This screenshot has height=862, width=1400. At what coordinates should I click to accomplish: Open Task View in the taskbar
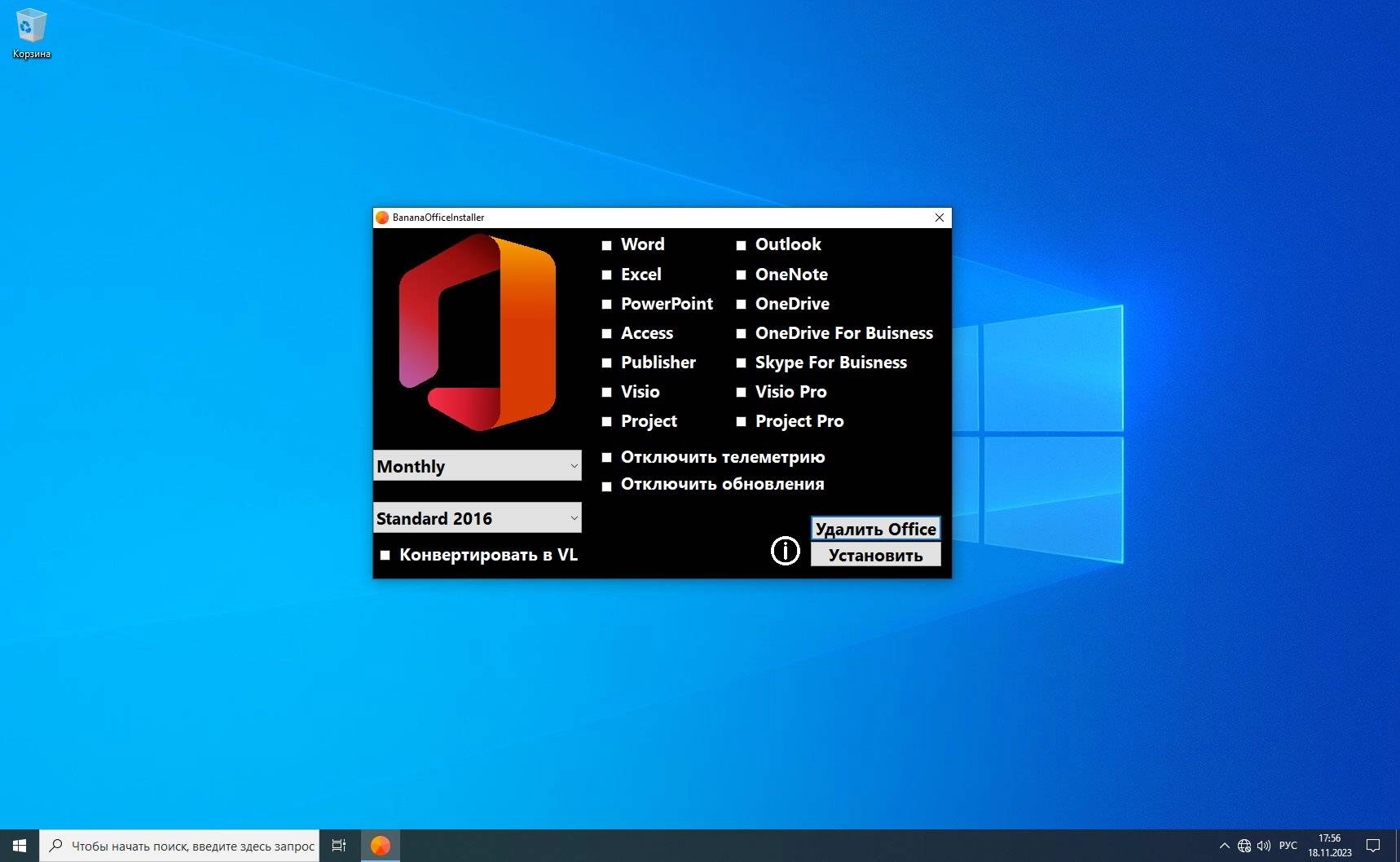point(339,846)
